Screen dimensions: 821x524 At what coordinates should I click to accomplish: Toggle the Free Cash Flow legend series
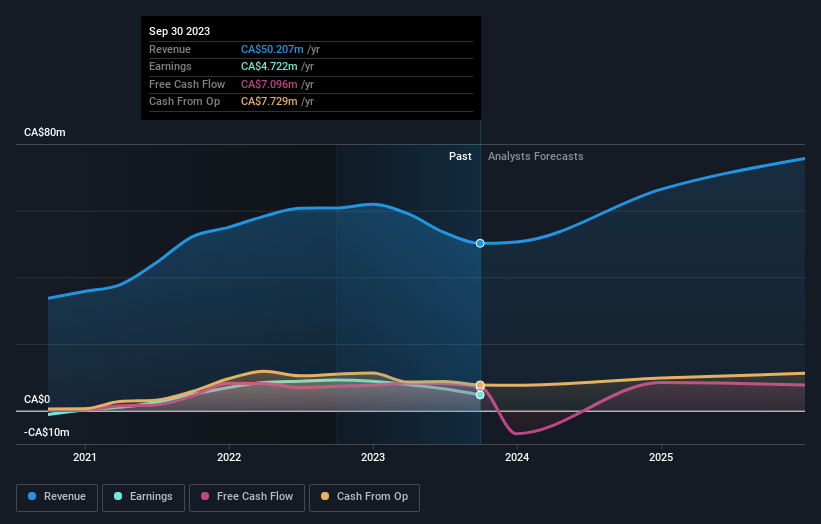click(247, 497)
